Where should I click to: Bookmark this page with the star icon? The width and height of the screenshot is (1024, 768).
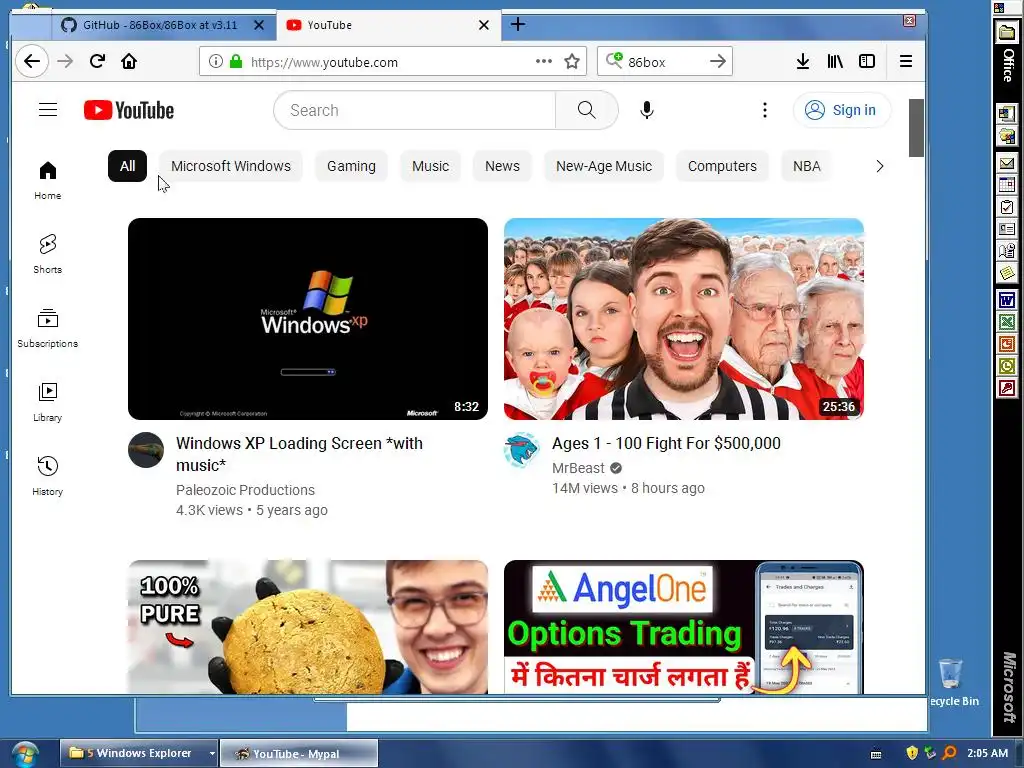pyautogui.click(x=572, y=61)
